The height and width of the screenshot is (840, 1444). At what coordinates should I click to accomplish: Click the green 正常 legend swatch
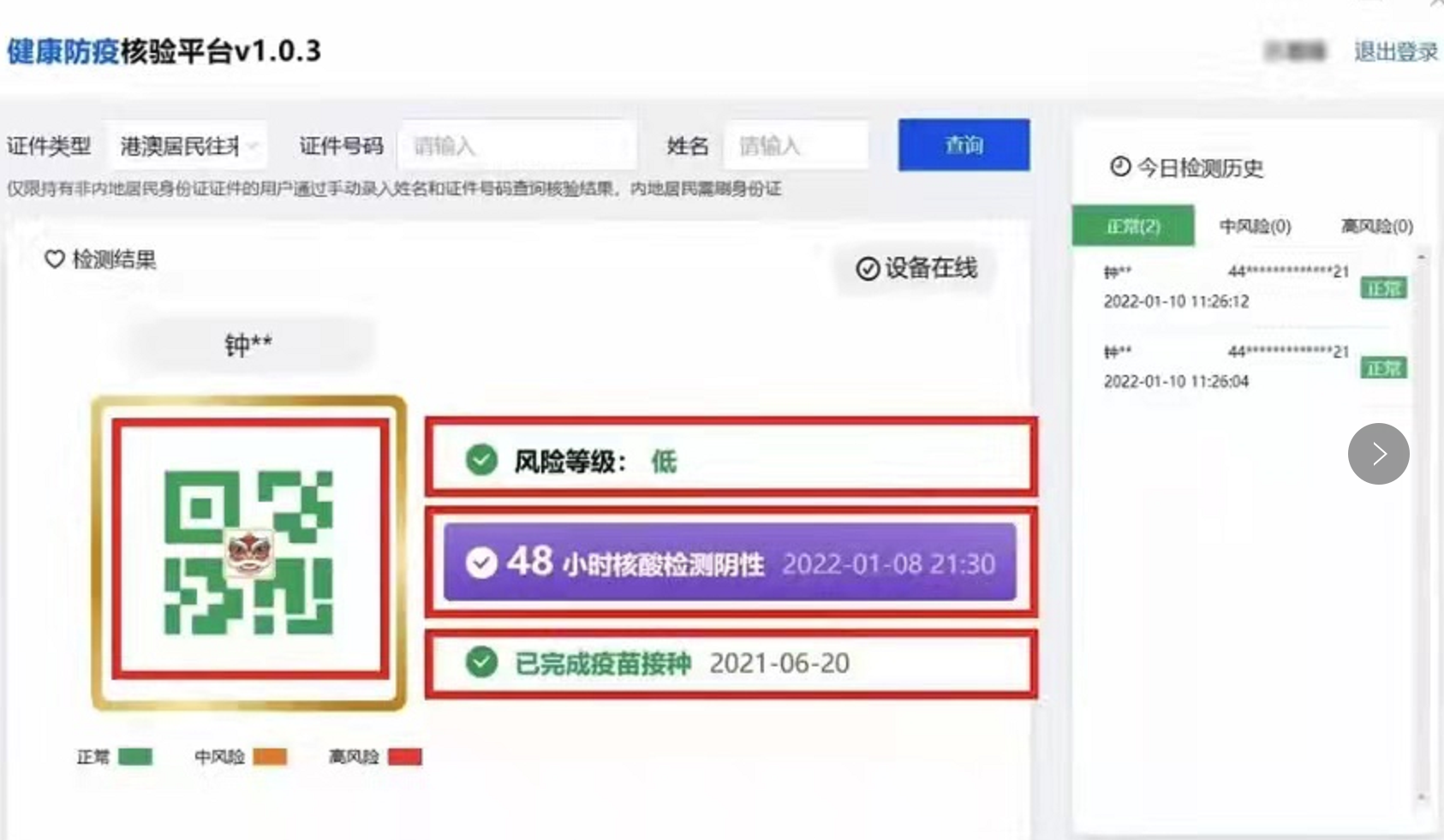point(135,757)
